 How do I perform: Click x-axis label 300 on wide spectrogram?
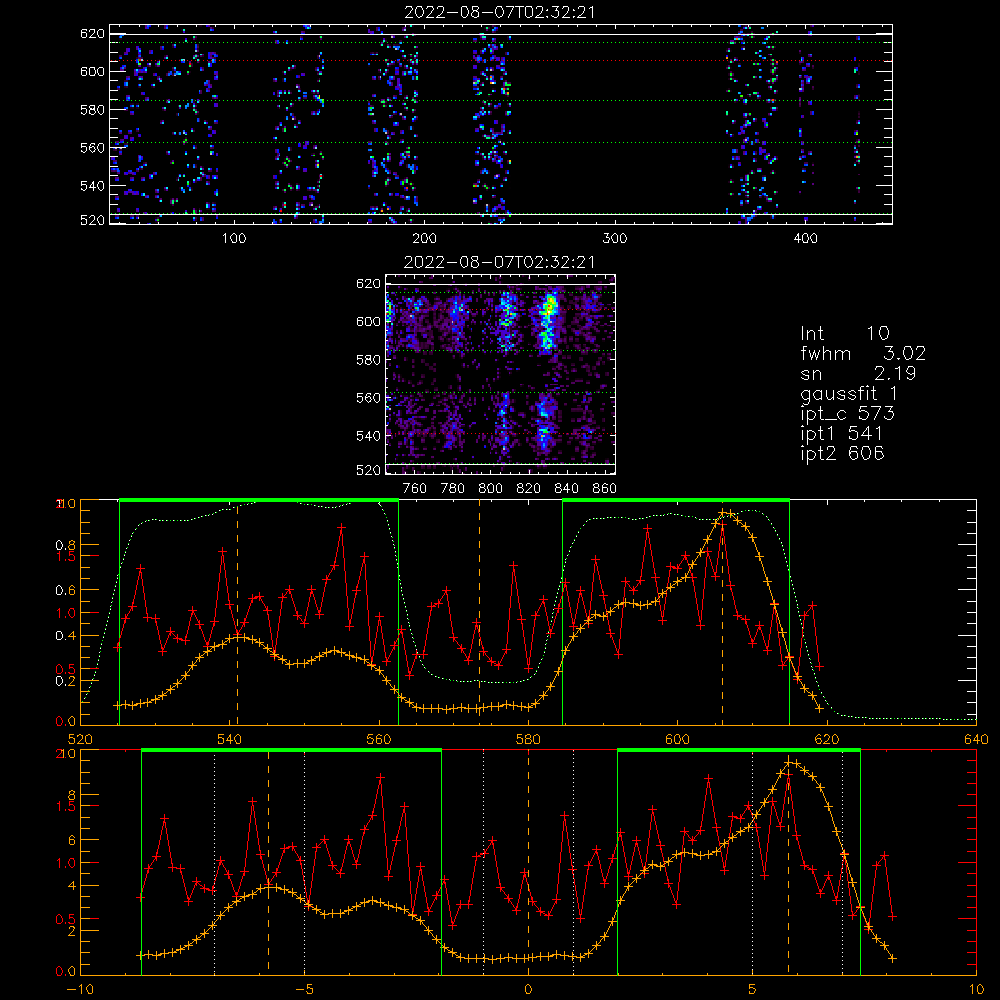click(615, 239)
